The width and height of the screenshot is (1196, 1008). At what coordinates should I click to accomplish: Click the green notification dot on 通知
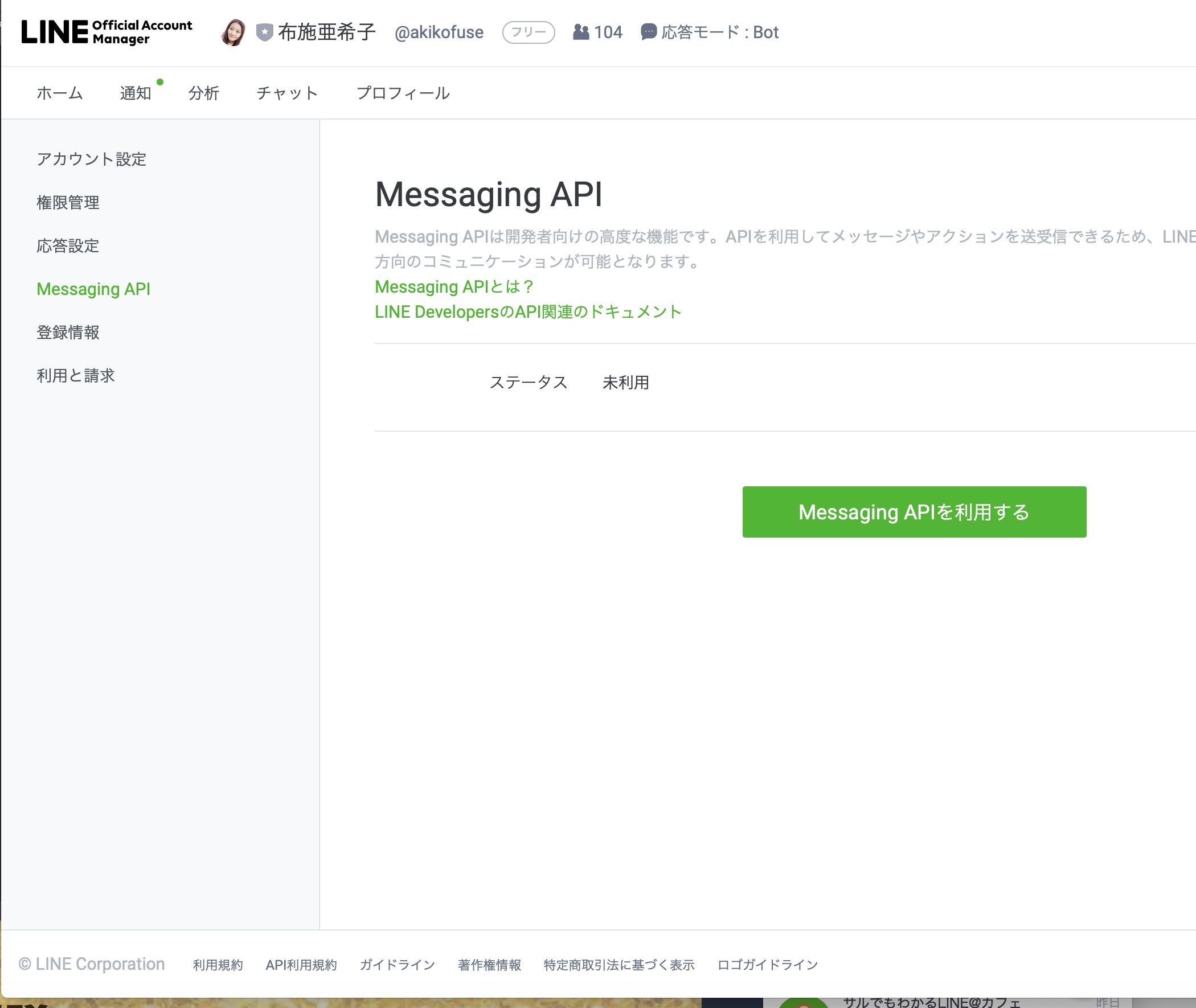coord(160,82)
